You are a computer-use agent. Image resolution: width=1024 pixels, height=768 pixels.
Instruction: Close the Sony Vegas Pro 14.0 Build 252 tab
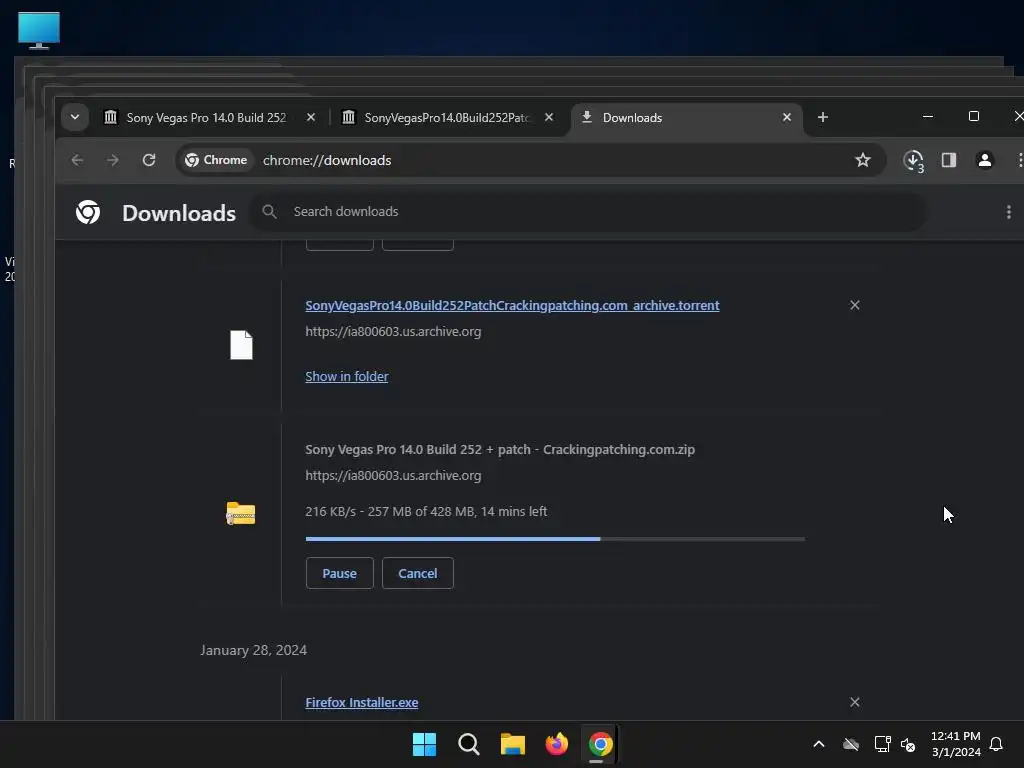coord(311,118)
